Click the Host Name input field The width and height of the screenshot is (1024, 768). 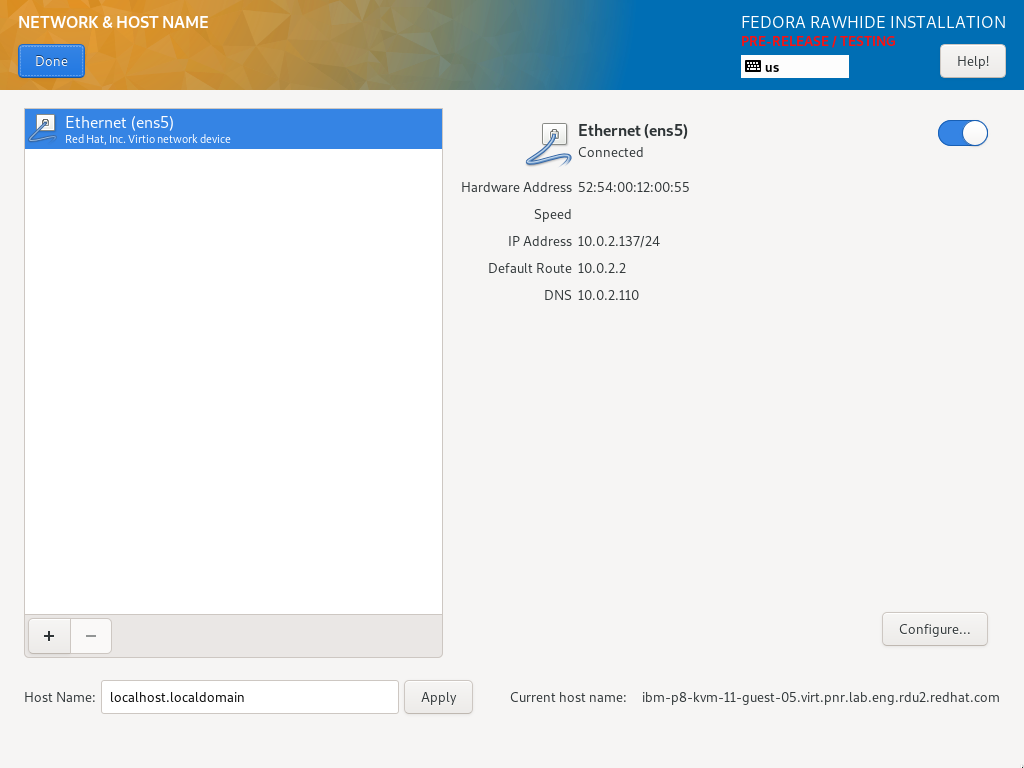(x=249, y=697)
